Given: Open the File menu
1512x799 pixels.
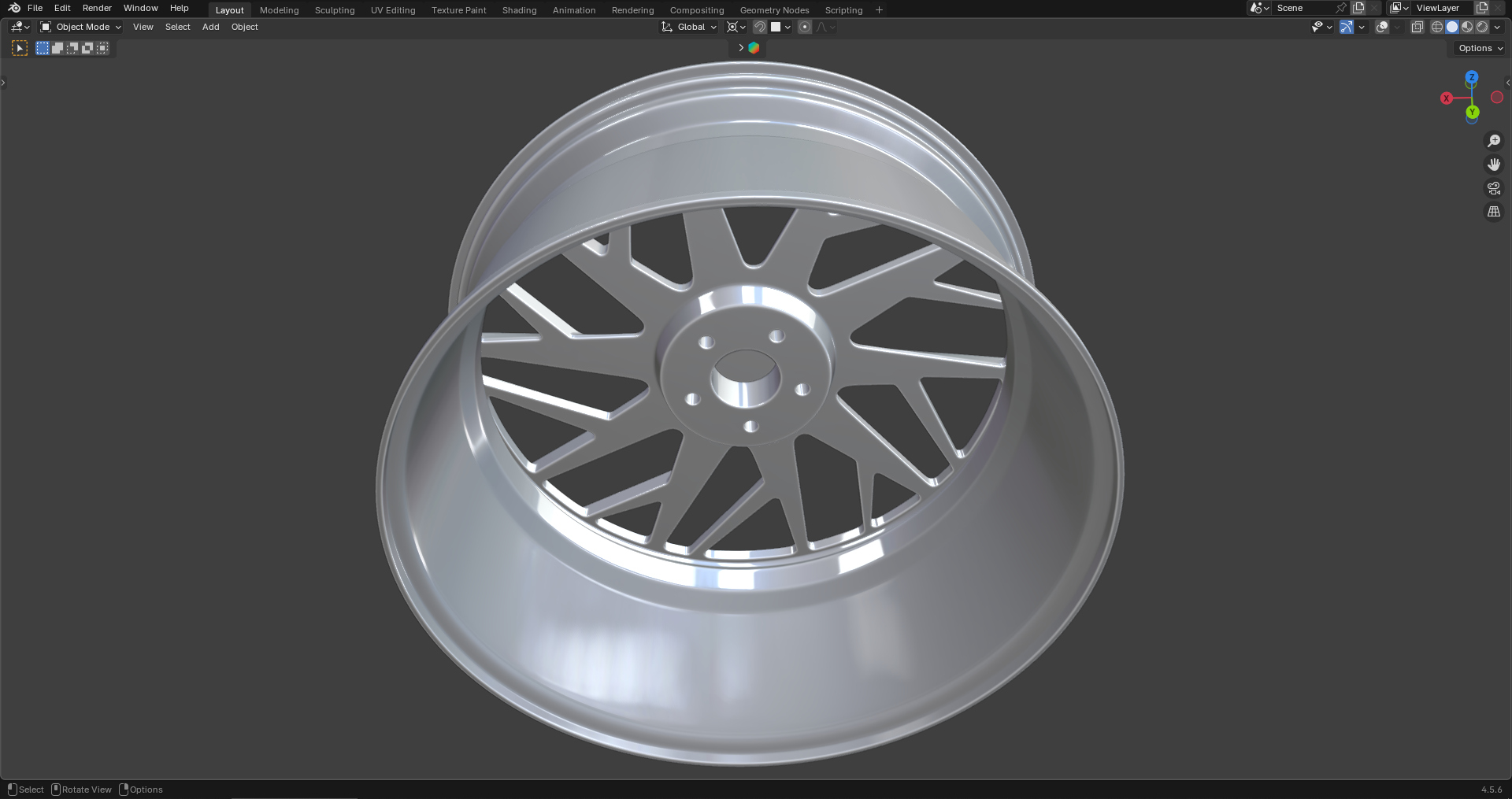Looking at the screenshot, I should pyautogui.click(x=35, y=8).
